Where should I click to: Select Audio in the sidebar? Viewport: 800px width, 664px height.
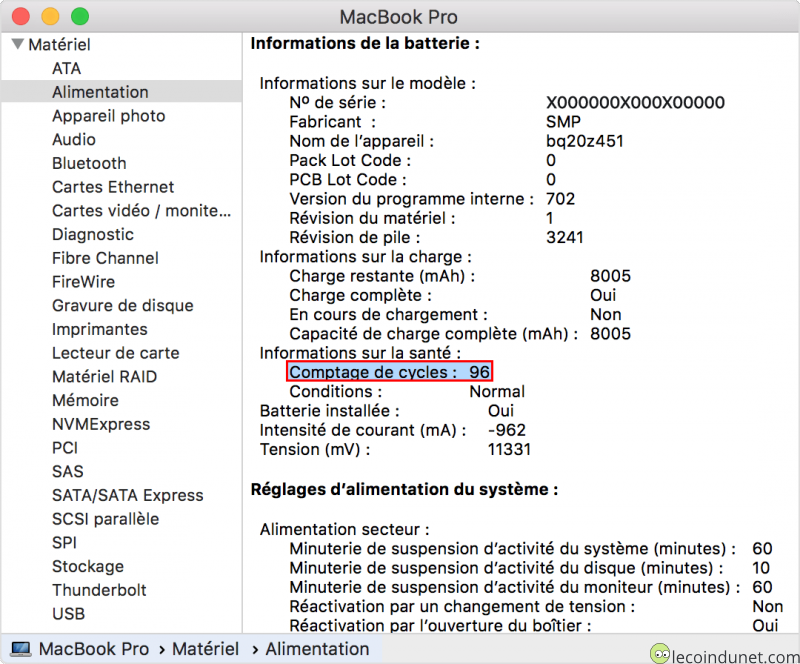[74, 139]
